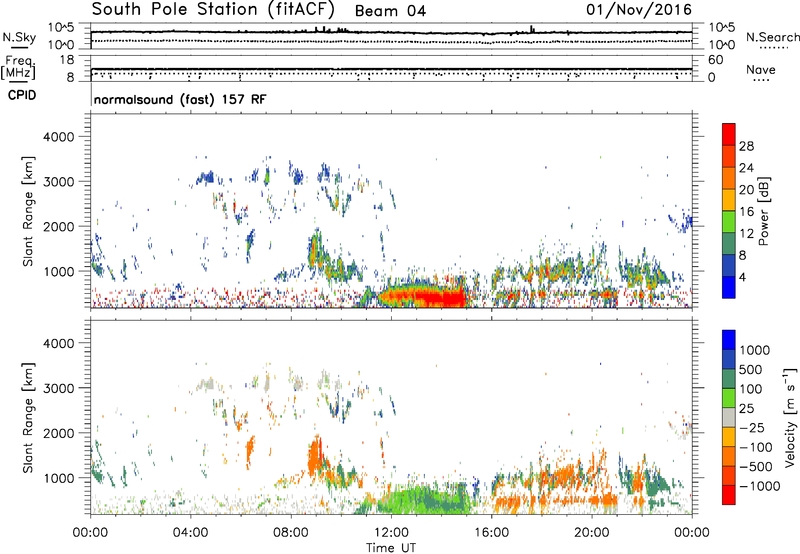Click the "12" label on power colorbar
Screen dimensions: 800x554
(746, 234)
